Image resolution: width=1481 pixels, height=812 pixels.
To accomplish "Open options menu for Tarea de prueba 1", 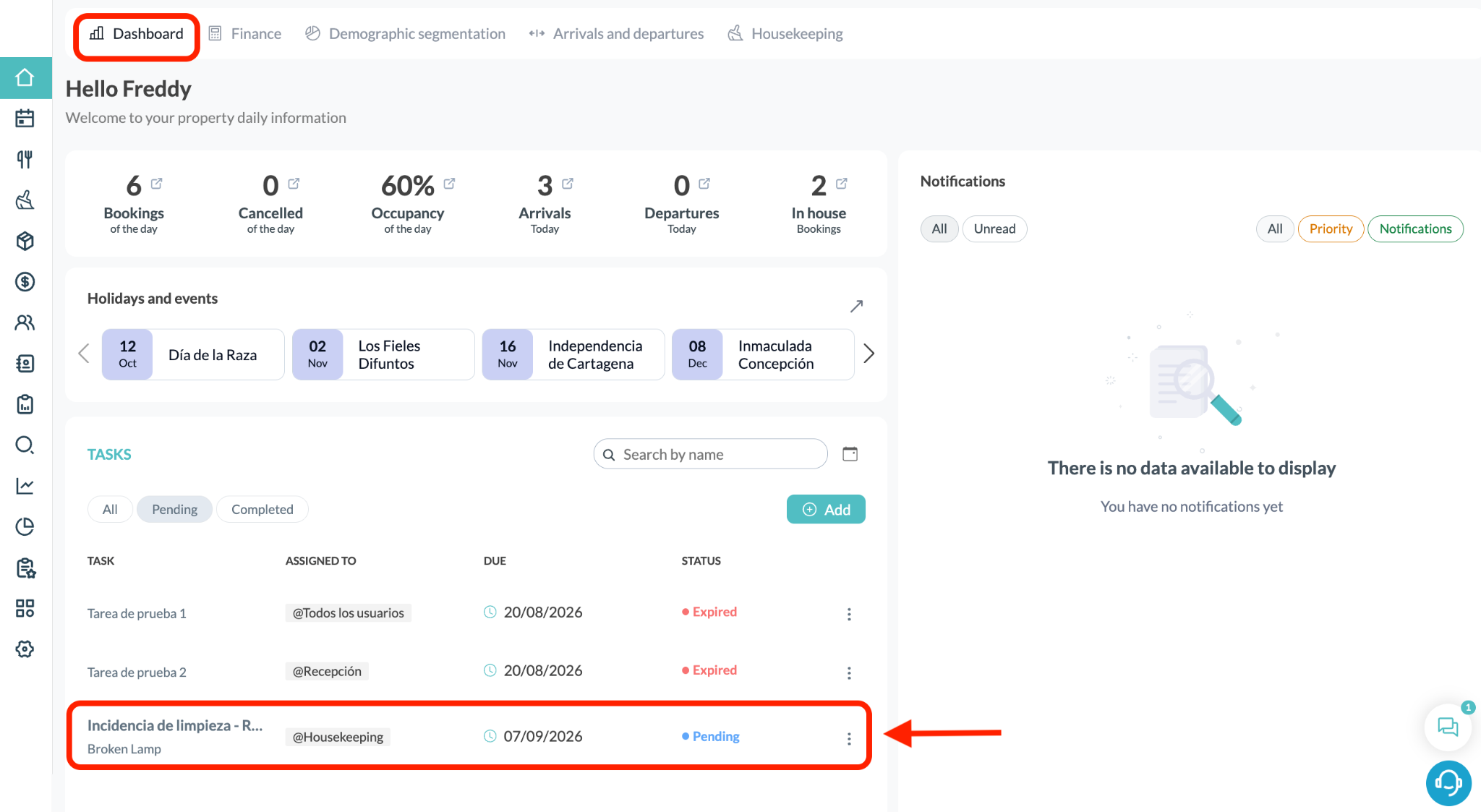I will coord(849,614).
